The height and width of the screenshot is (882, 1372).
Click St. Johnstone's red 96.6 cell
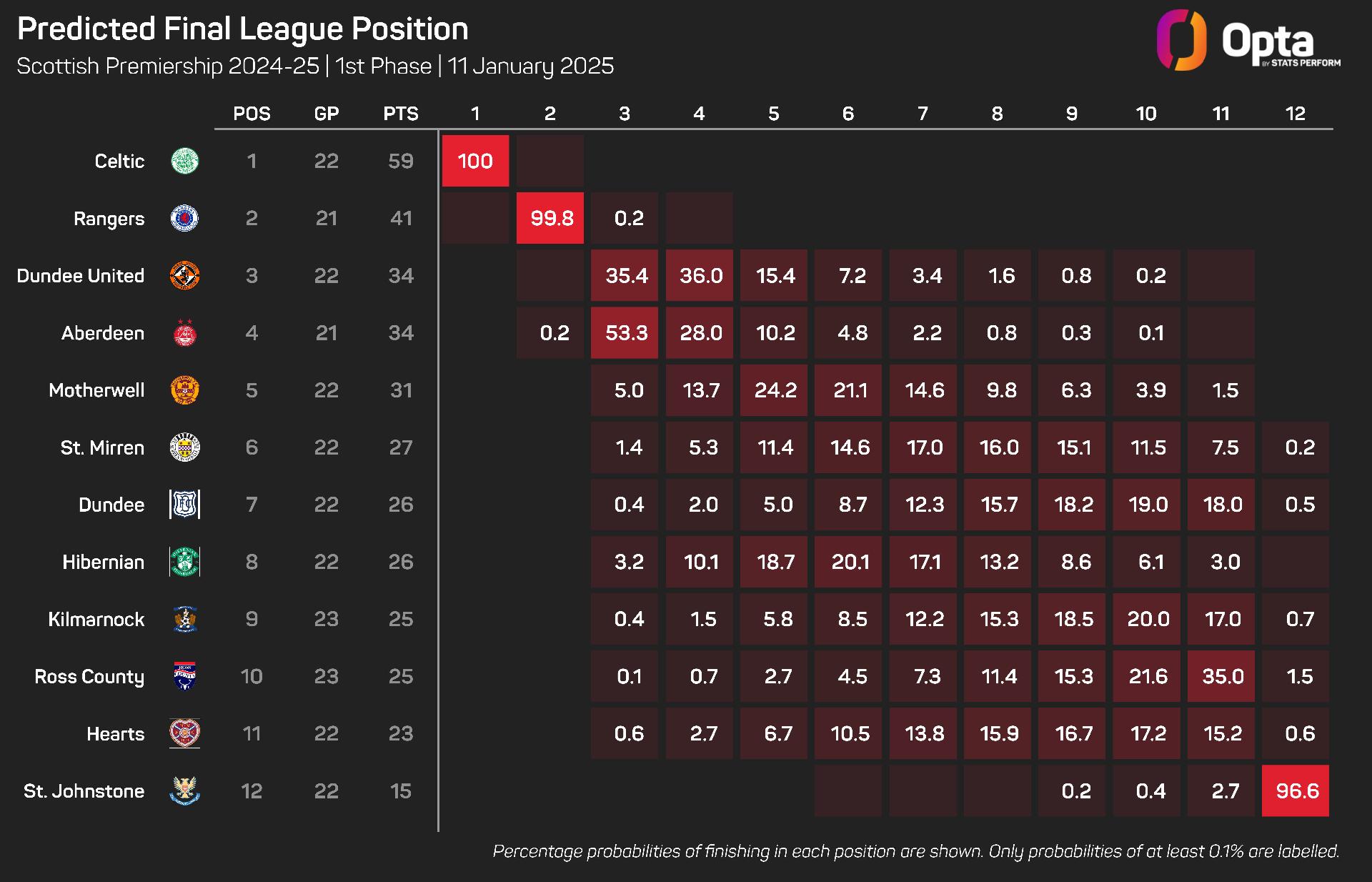click(1296, 791)
